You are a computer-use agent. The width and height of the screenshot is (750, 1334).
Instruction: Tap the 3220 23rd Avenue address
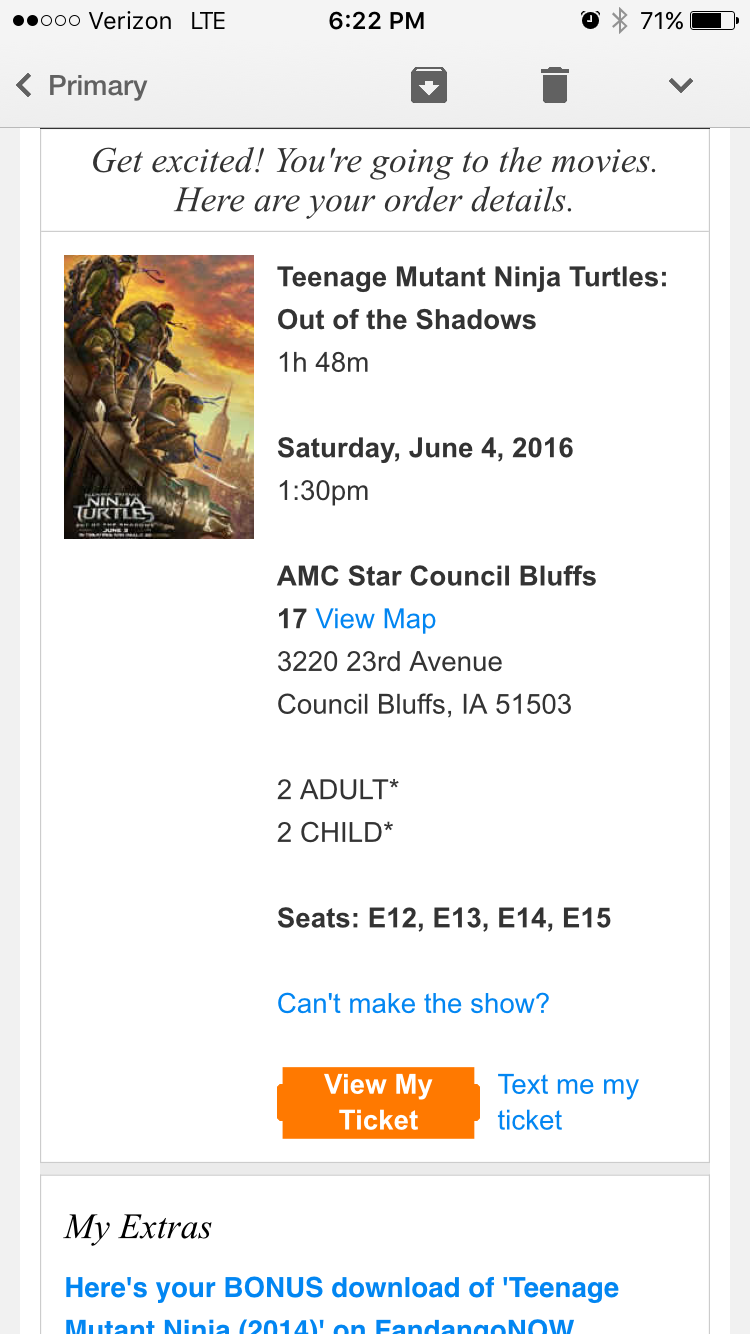pos(390,662)
